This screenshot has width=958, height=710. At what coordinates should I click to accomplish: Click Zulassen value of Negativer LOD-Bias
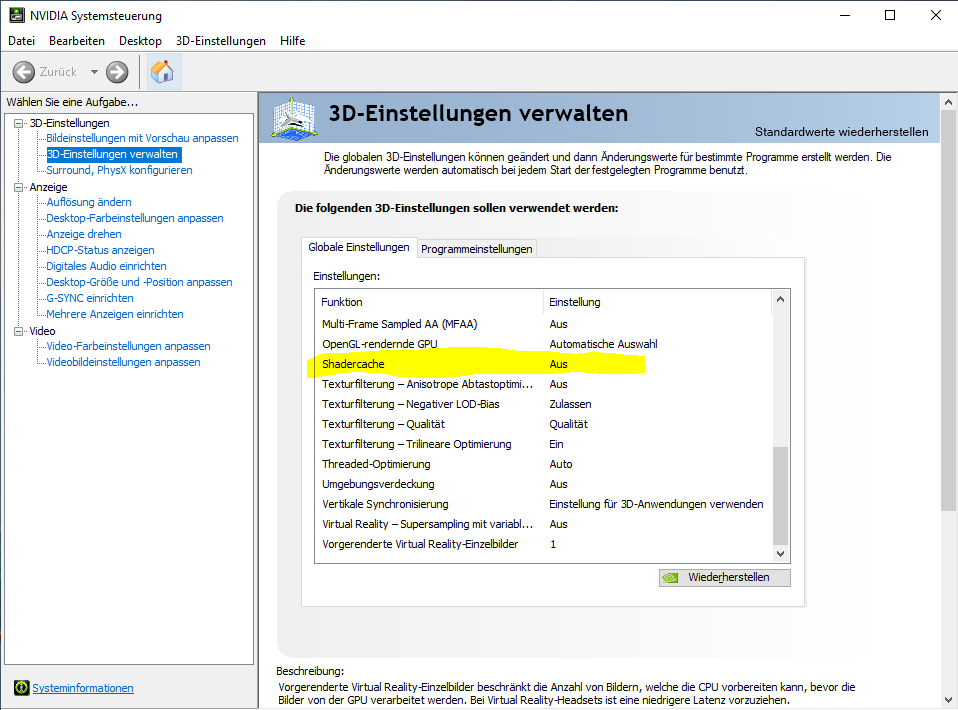(570, 404)
